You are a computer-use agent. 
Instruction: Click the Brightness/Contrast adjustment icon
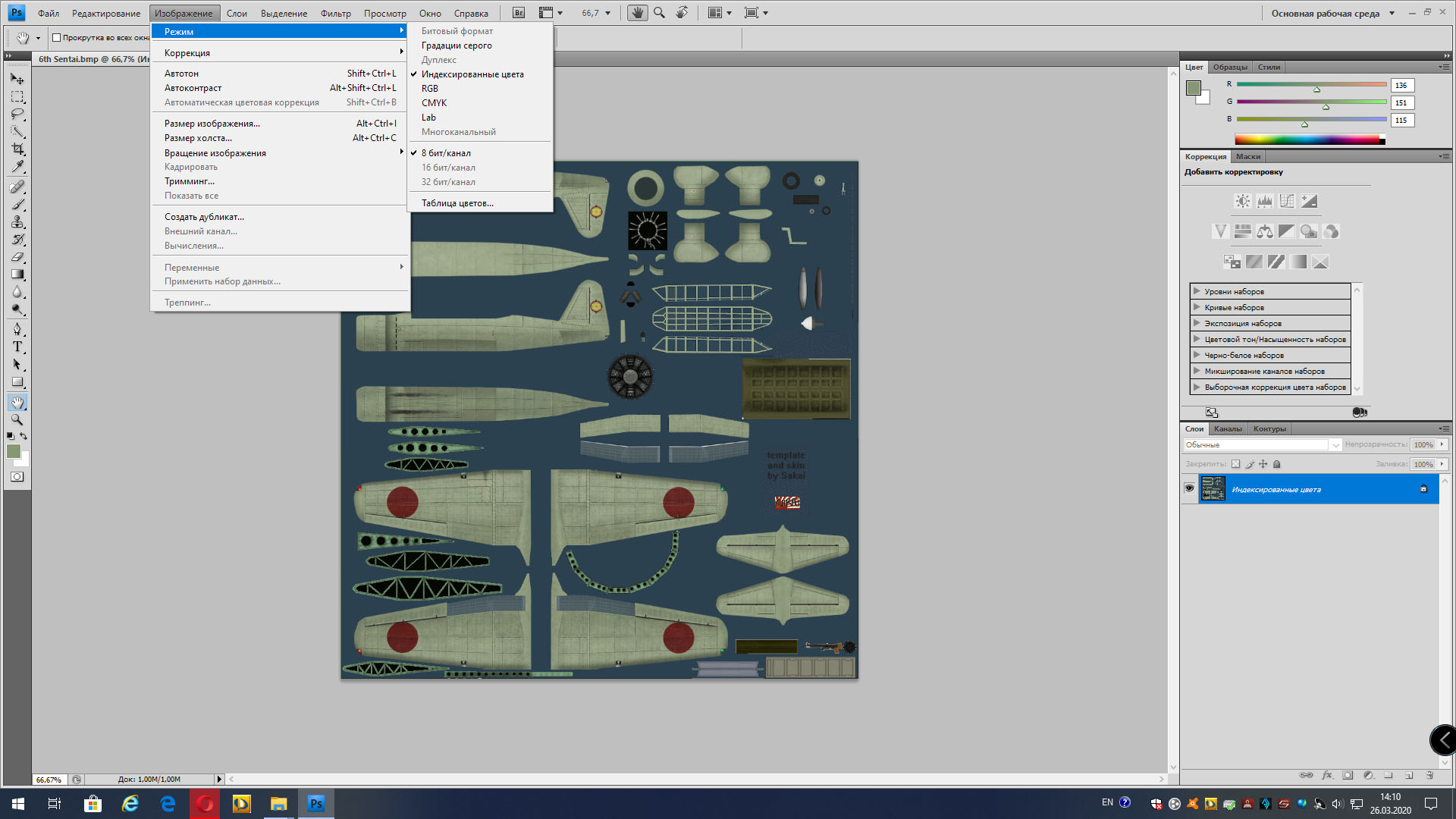(1242, 201)
